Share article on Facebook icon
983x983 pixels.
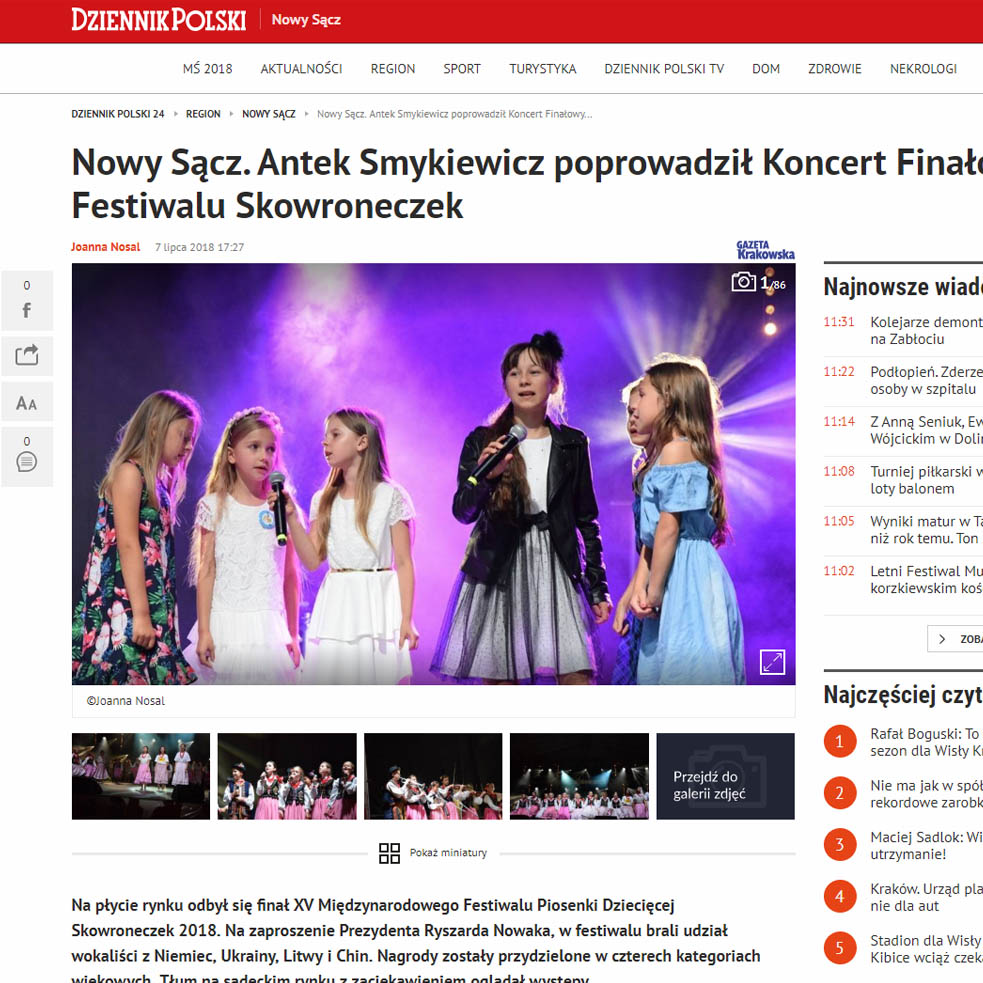(26, 301)
